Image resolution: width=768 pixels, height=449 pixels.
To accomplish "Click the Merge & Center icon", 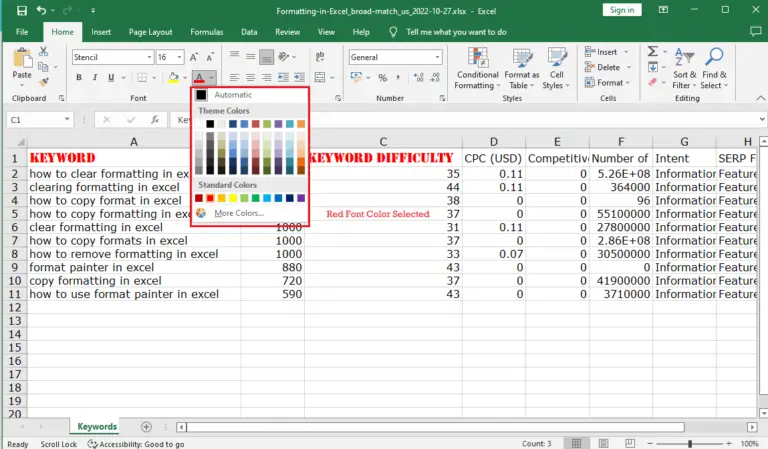I will coord(320,77).
